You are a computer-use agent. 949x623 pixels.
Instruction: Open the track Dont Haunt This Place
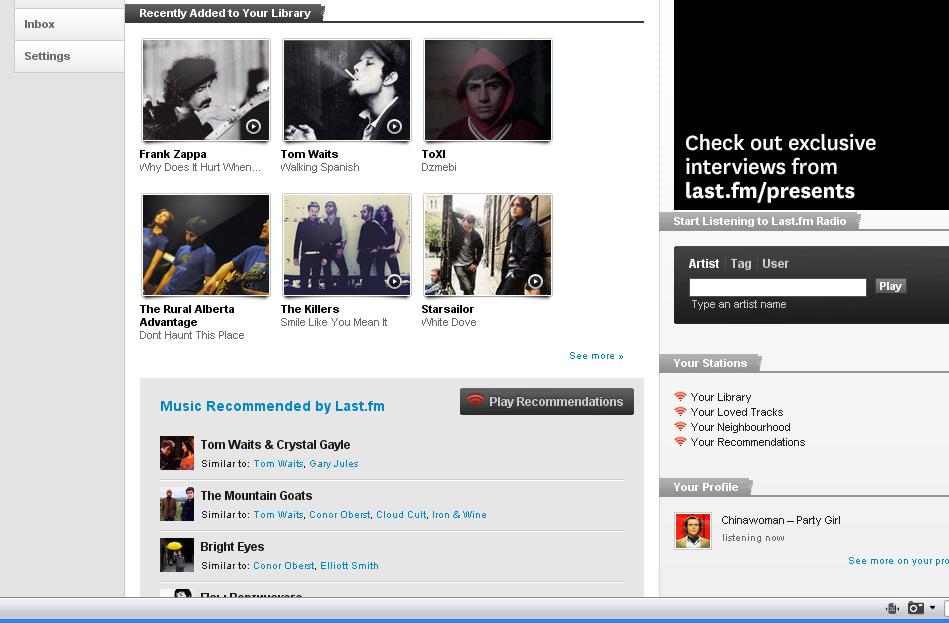coord(192,335)
